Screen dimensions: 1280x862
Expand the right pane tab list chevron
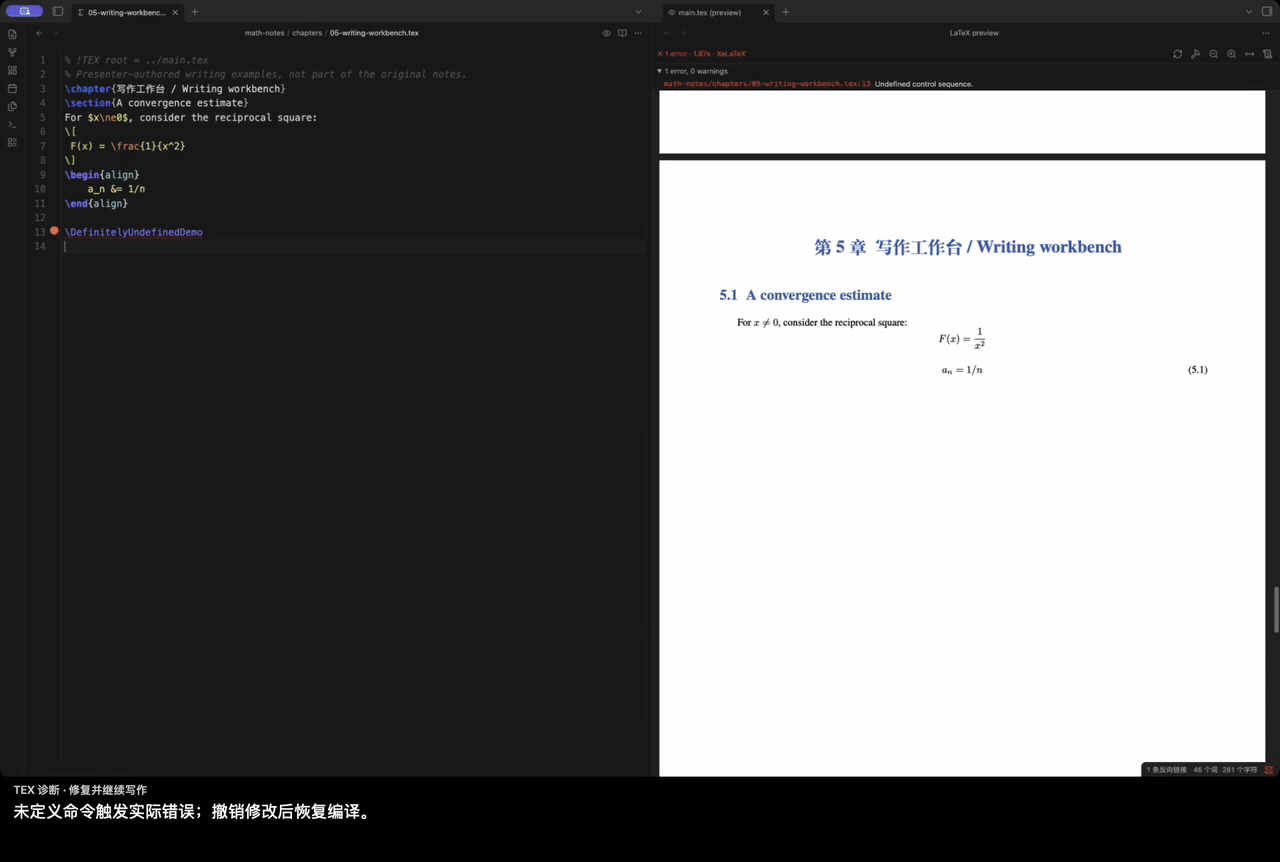coord(1249,12)
